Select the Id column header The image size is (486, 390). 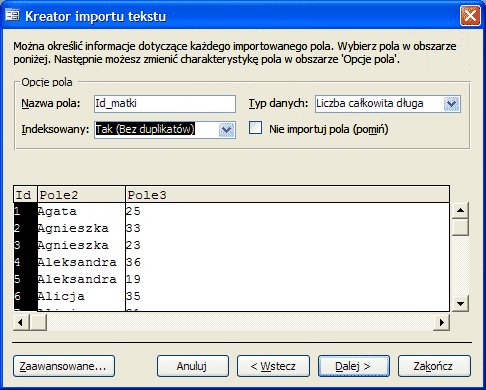tap(25, 195)
